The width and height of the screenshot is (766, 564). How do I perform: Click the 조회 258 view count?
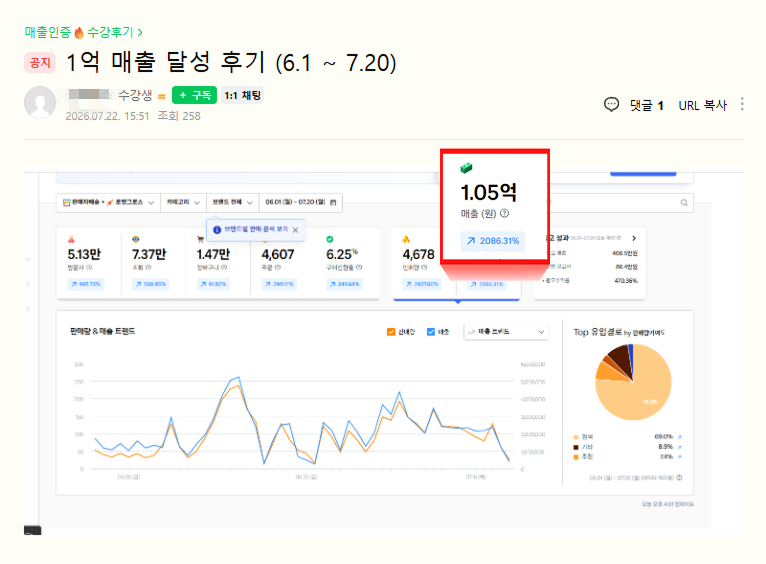pos(179,116)
